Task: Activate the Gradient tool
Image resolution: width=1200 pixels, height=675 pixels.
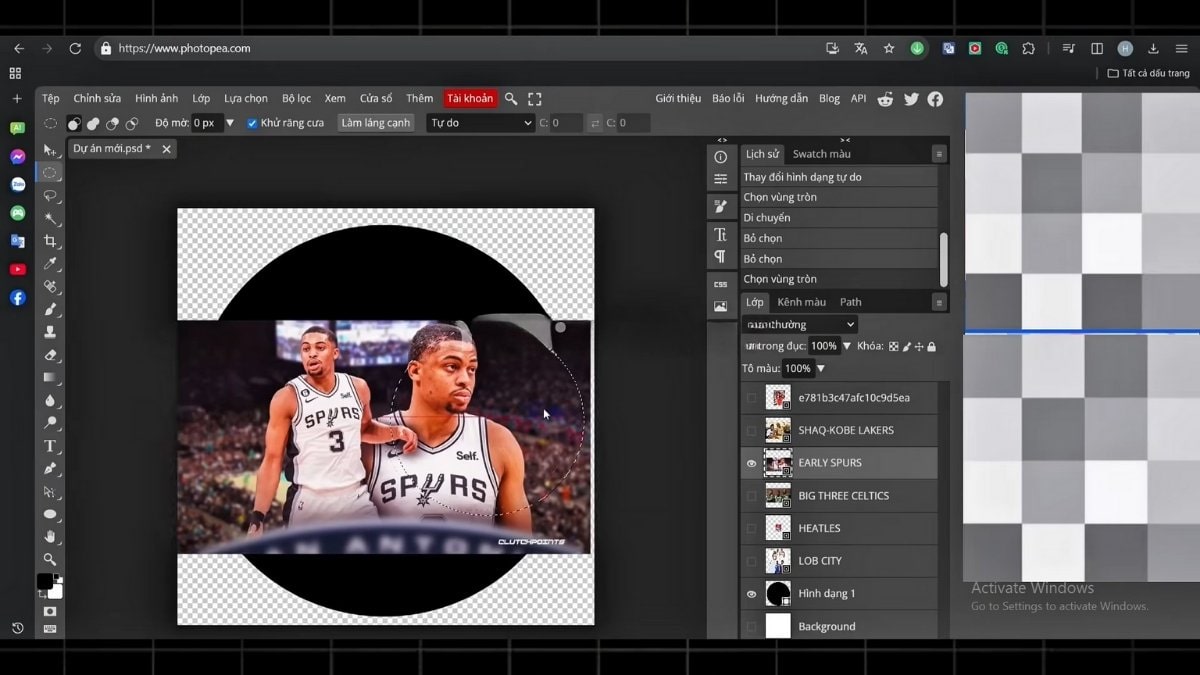Action: pos(50,375)
